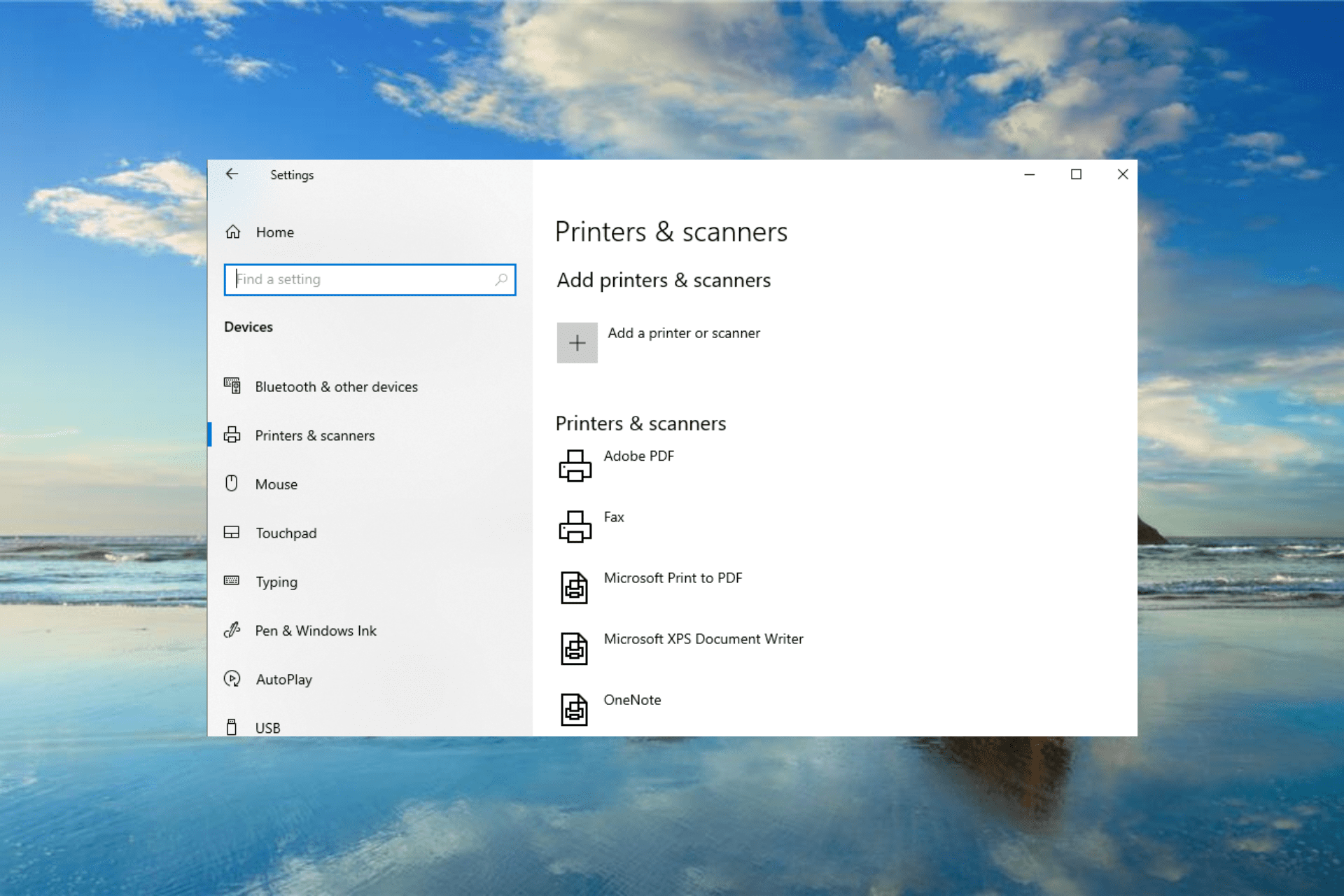Viewport: 1344px width, 896px height.
Task: Minimize the Settings window
Action: coord(1029,174)
